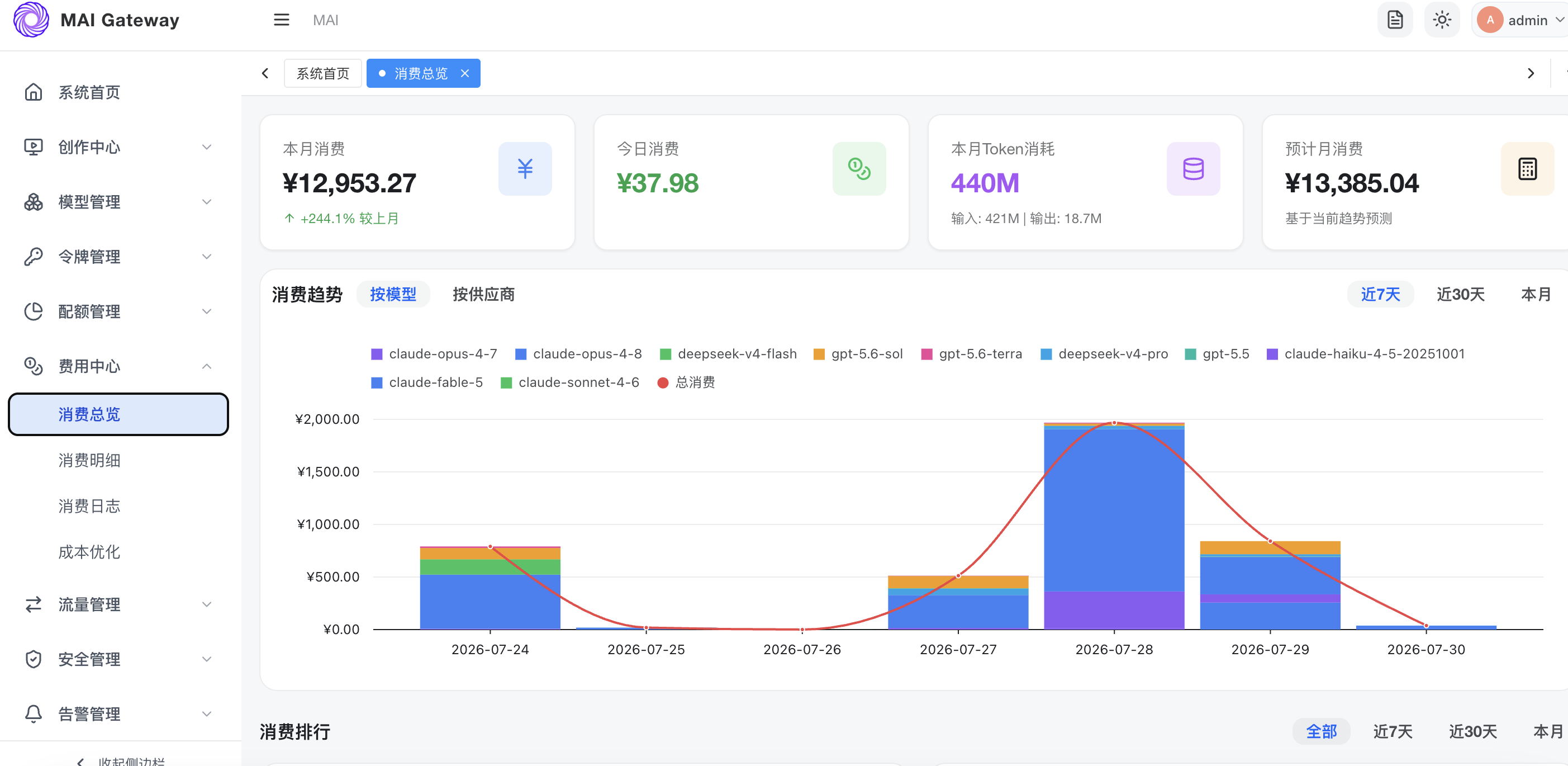Collapse the 费用中心 menu chevron
This screenshot has height=766, width=1568.
[207, 366]
